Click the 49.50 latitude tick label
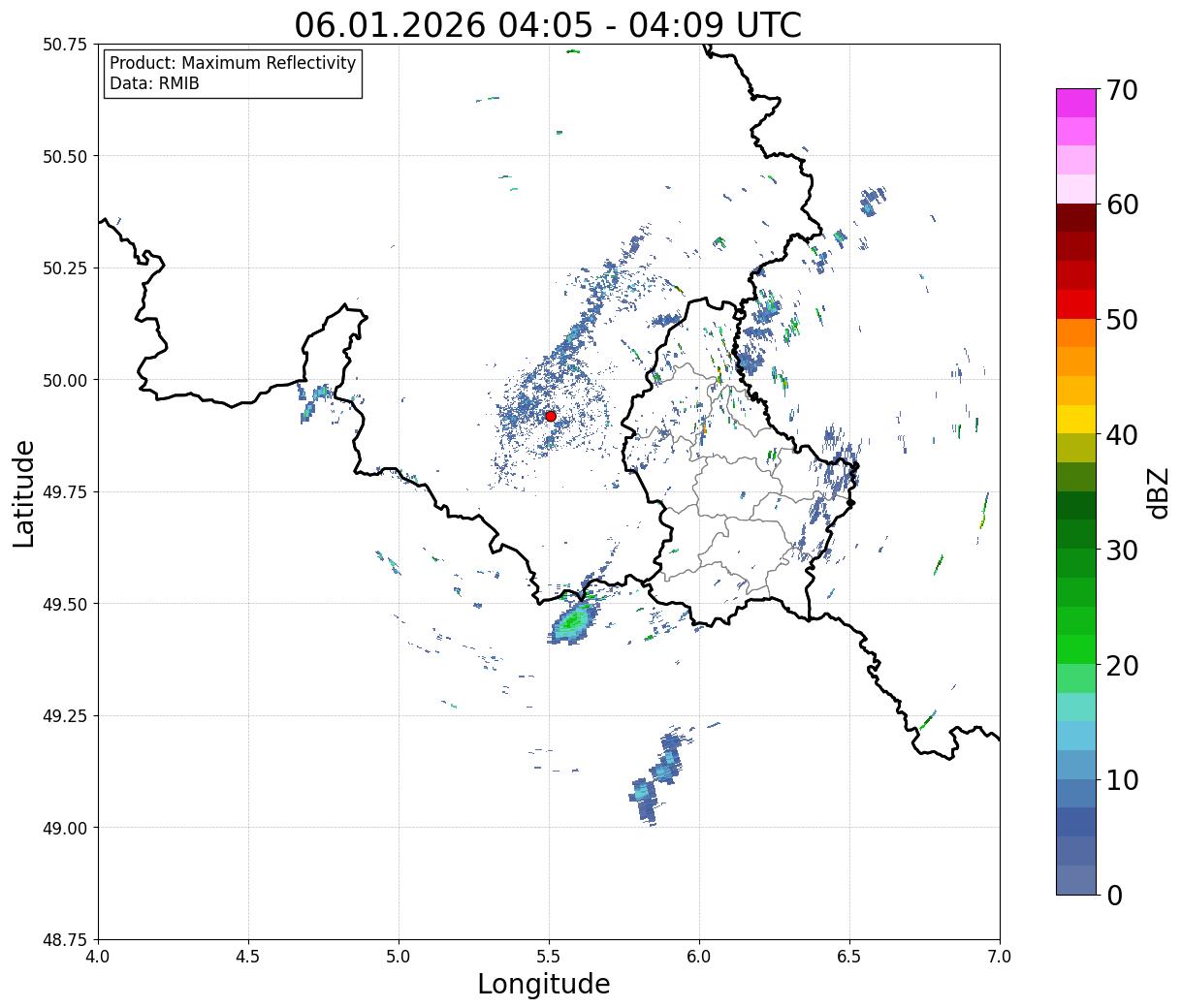1182x1008 pixels. (x=65, y=604)
